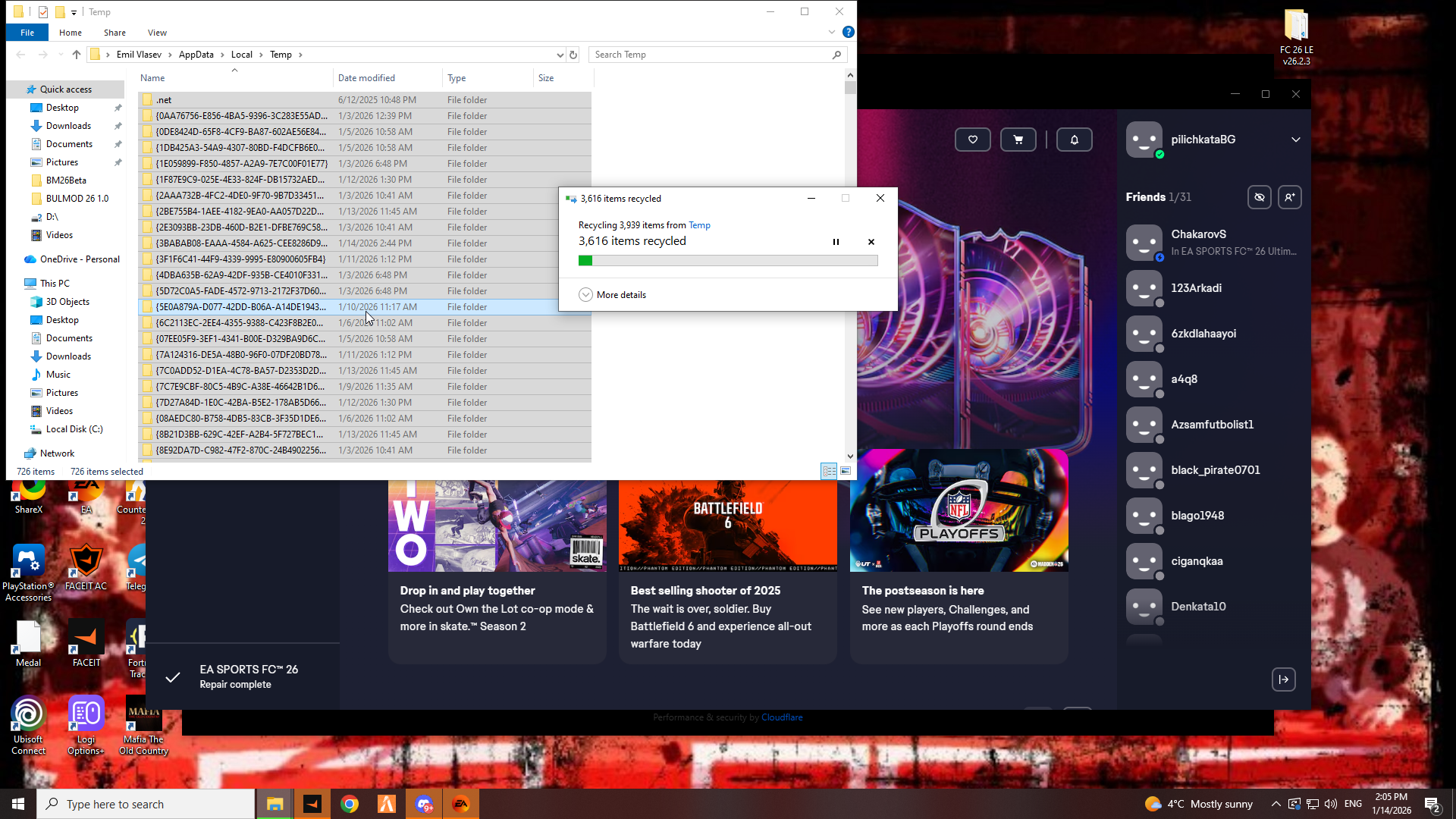This screenshot has height=819, width=1456.
Task: Toggle friends list visibility eye icon
Action: click(x=1259, y=197)
